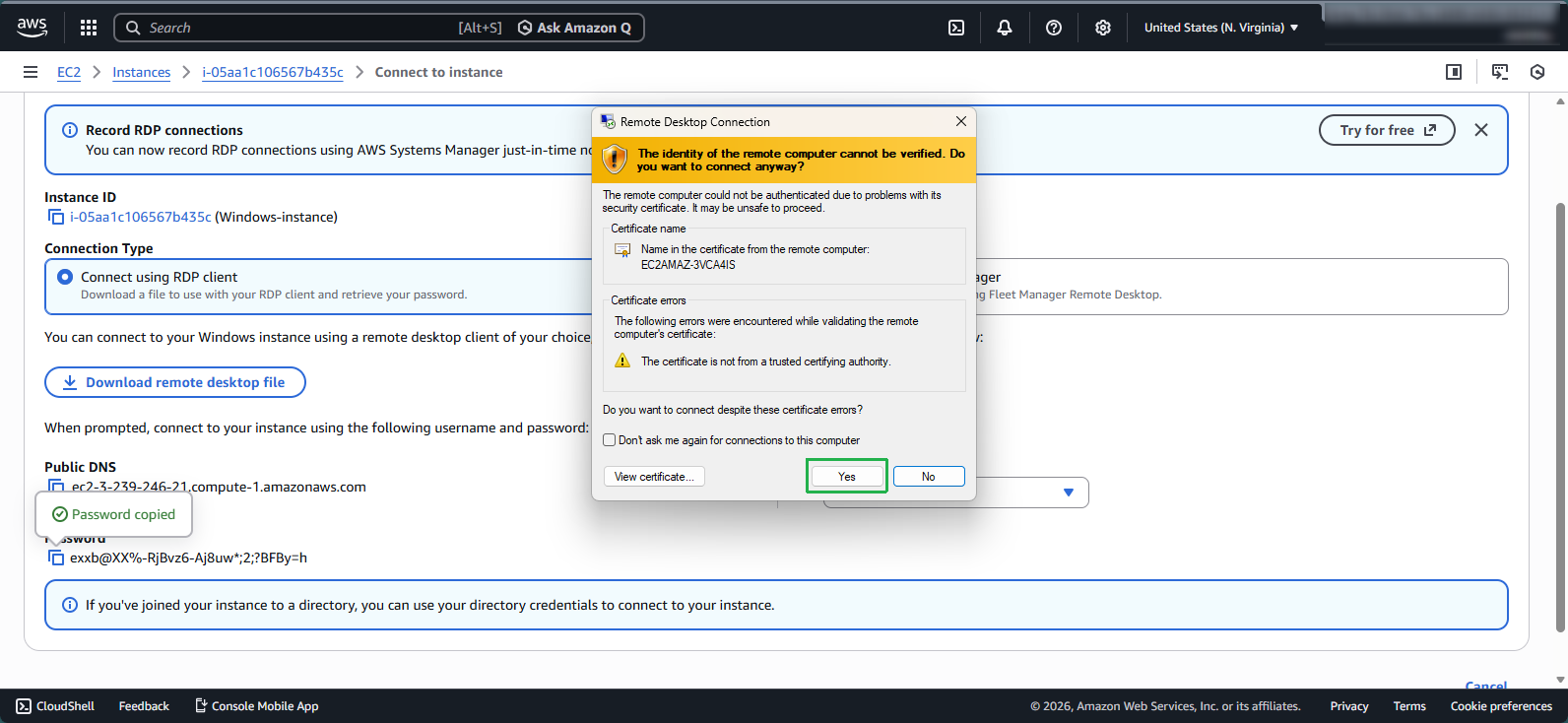Go to the EC2 breadcrumb
Screen dimensions: 1568x723
[x=69, y=72]
